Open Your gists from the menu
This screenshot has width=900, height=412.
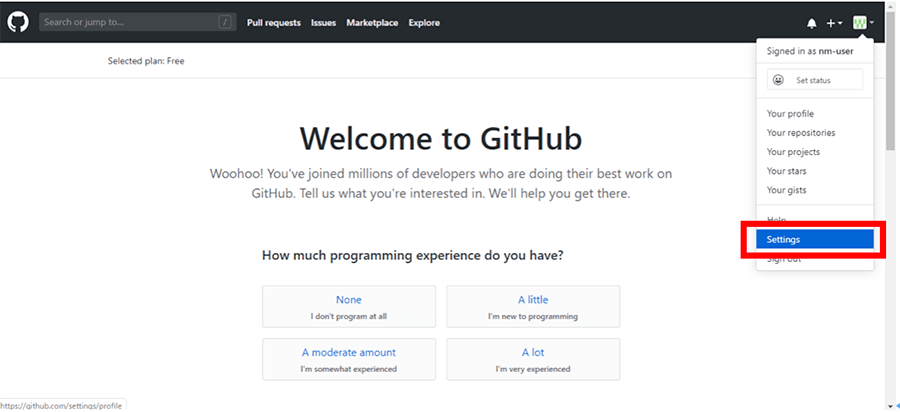pyautogui.click(x=786, y=190)
